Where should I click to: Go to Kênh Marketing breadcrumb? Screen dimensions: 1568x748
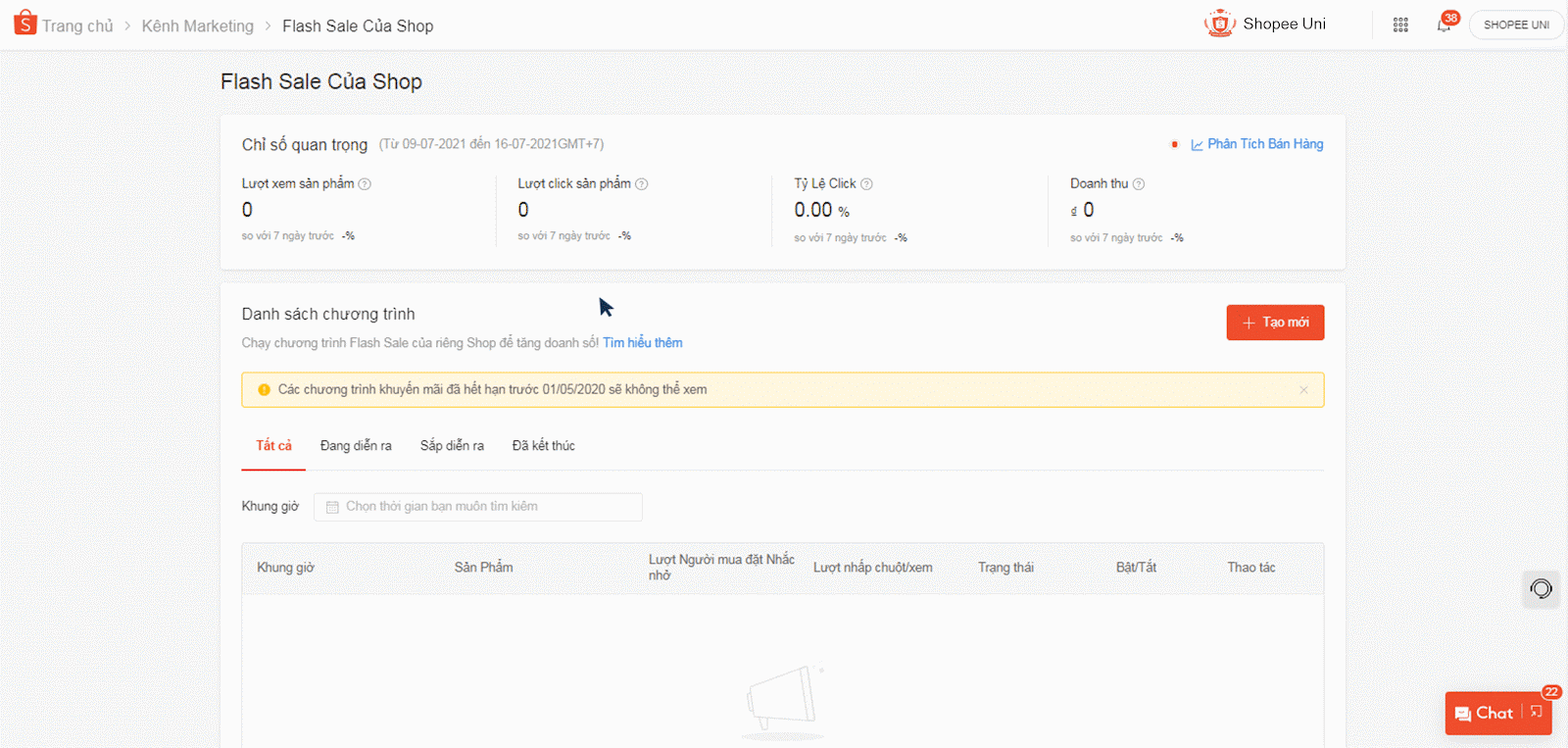click(x=198, y=26)
